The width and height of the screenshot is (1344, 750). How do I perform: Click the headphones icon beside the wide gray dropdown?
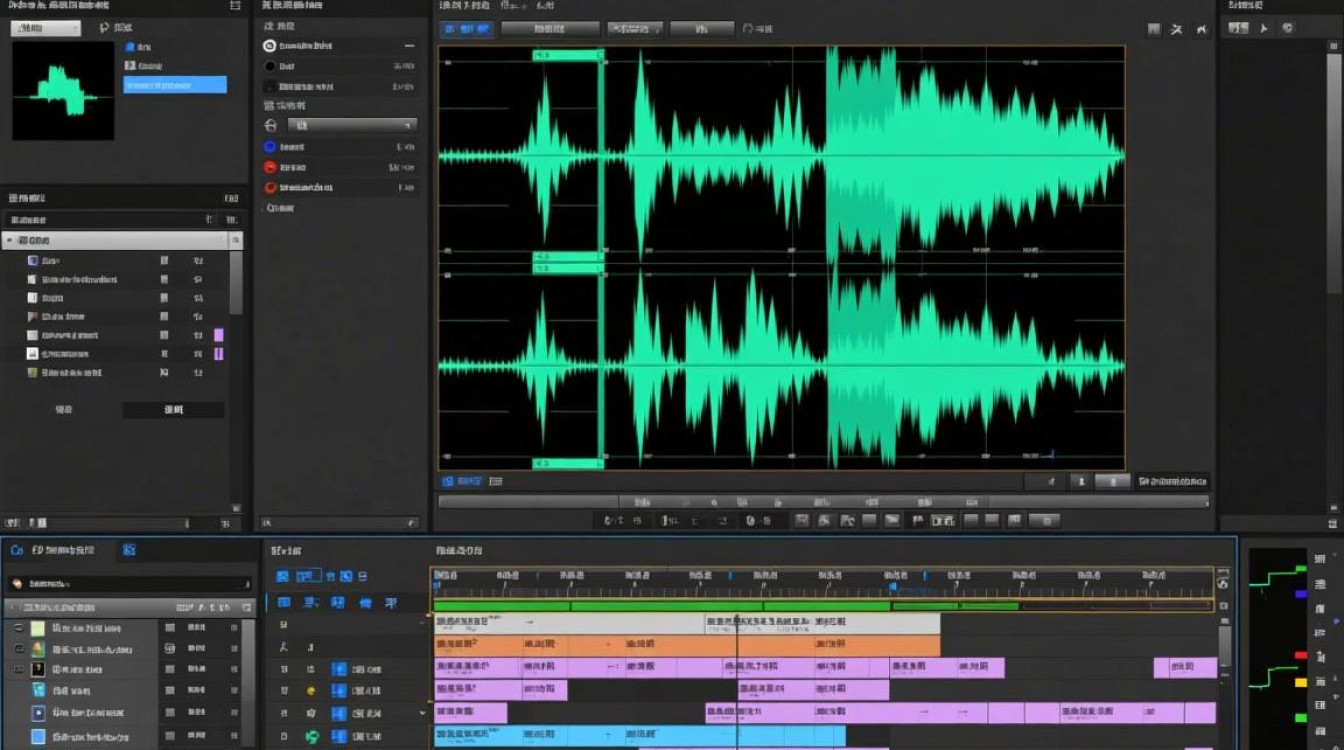click(x=269, y=126)
